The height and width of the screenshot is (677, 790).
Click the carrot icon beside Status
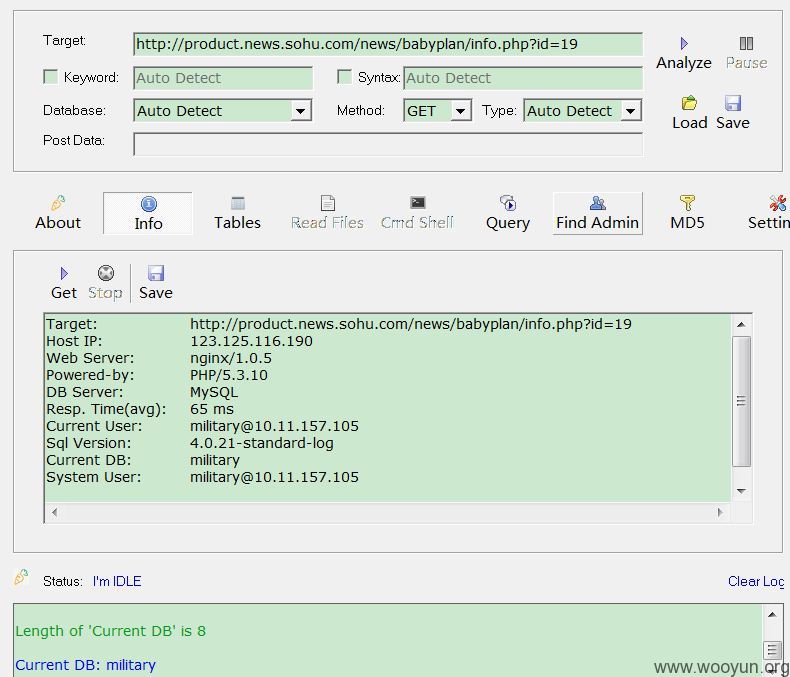[x=21, y=577]
